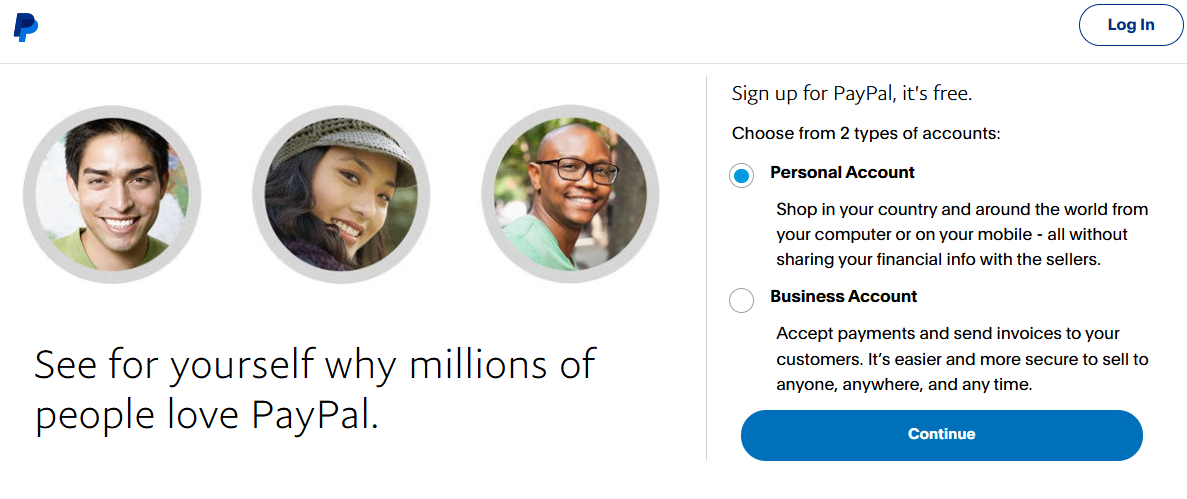Click the PayPal logo in the header

(25, 27)
